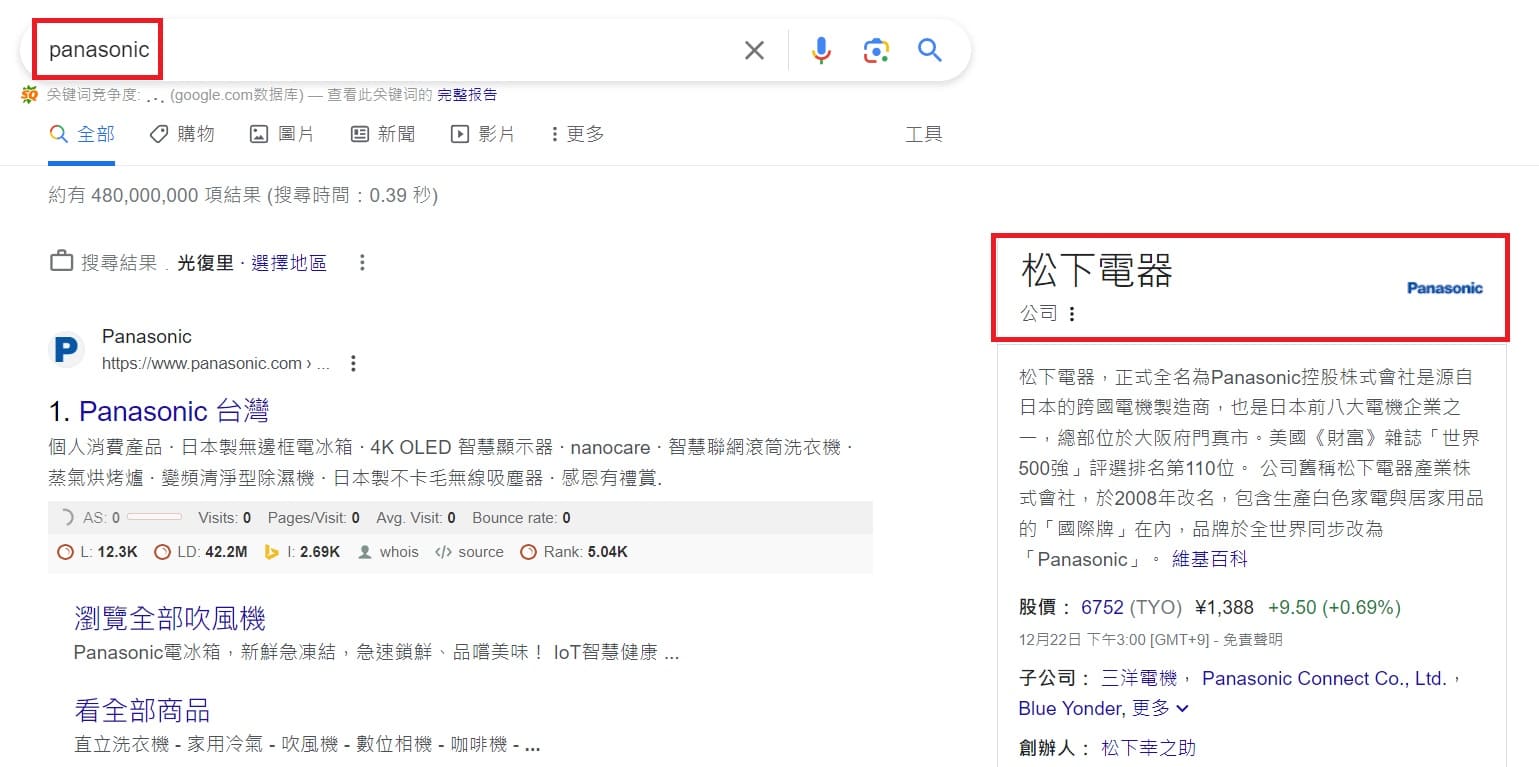Open Panasonic Connect Co., Ltd. link

pyautogui.click(x=1324, y=678)
